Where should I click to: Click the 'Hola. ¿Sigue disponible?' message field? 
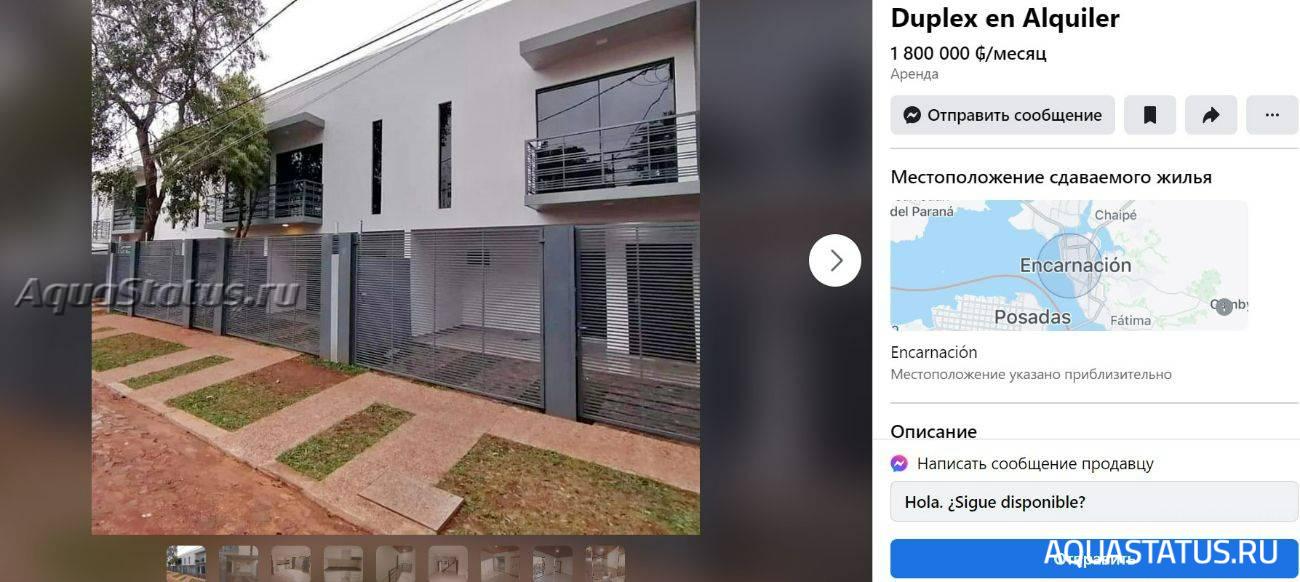pyautogui.click(x=1094, y=502)
